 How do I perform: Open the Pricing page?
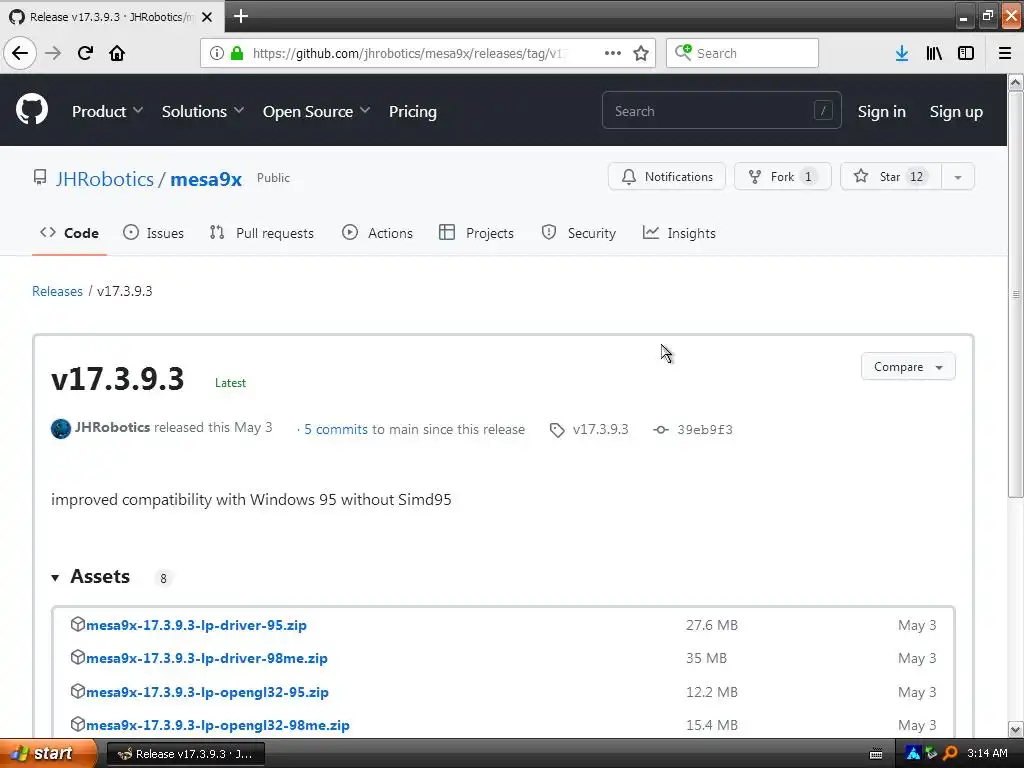click(413, 112)
